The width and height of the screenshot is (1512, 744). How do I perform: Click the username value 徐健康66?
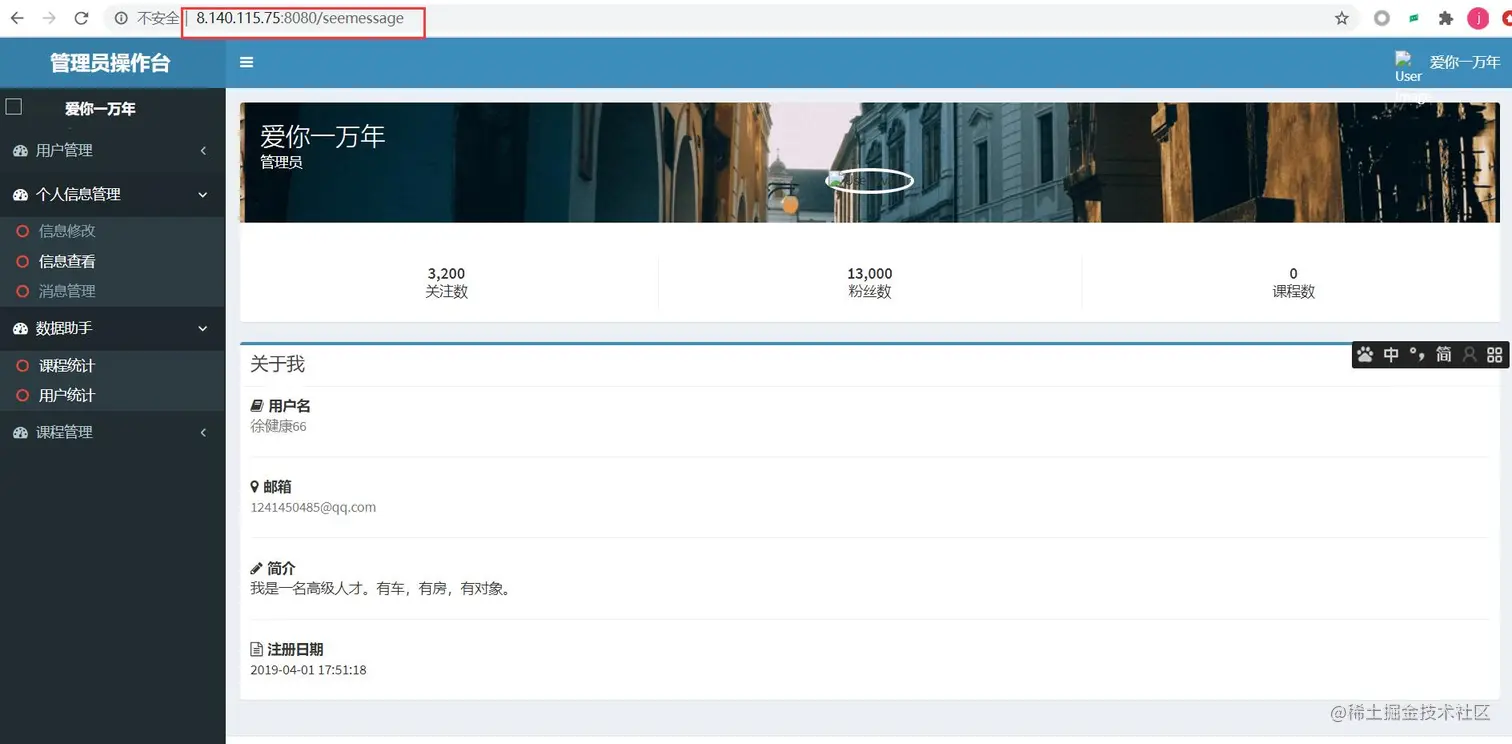point(278,426)
